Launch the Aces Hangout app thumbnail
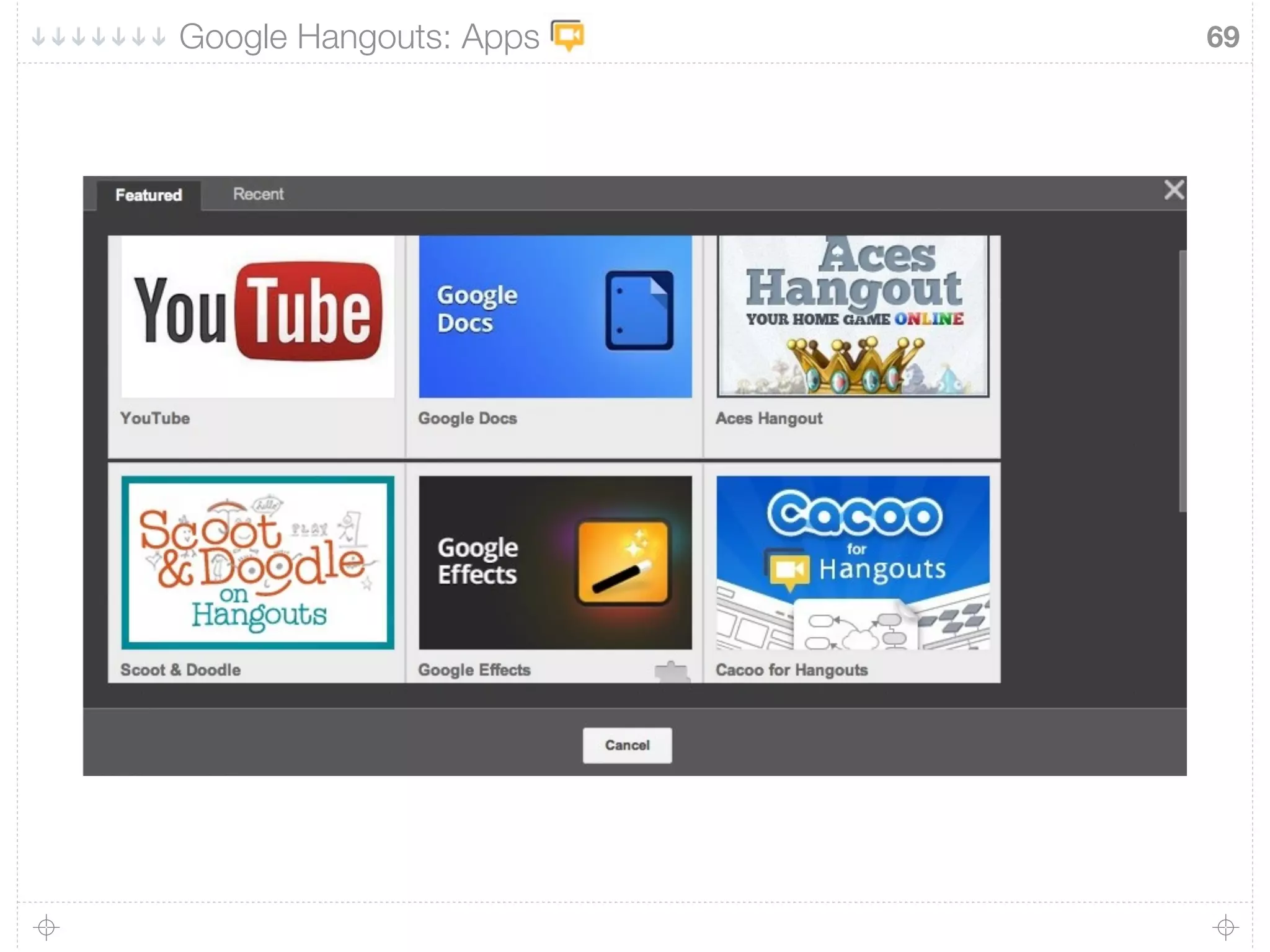 click(853, 317)
